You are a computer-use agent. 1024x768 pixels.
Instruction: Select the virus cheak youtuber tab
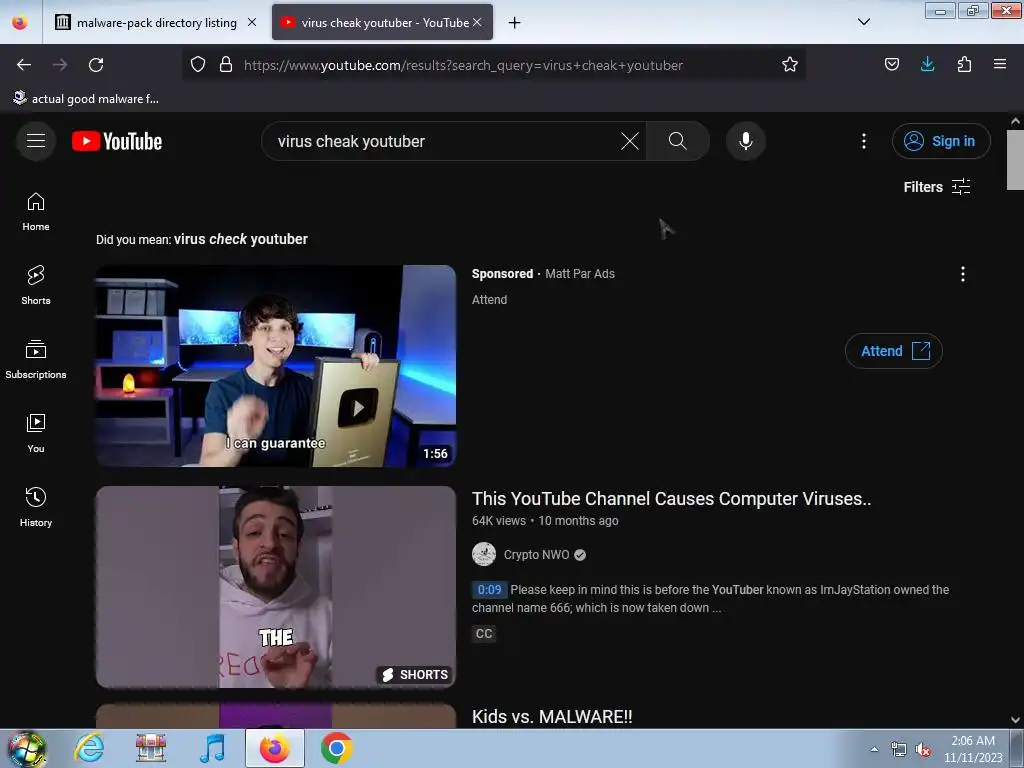coord(382,23)
